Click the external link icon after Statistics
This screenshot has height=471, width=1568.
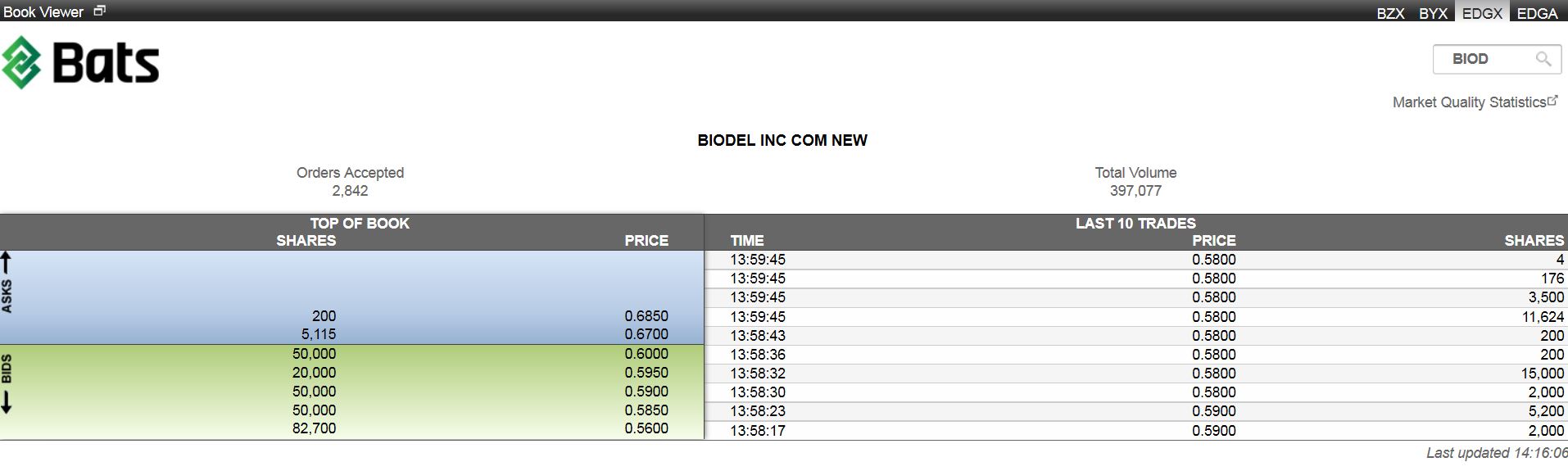[1552, 100]
